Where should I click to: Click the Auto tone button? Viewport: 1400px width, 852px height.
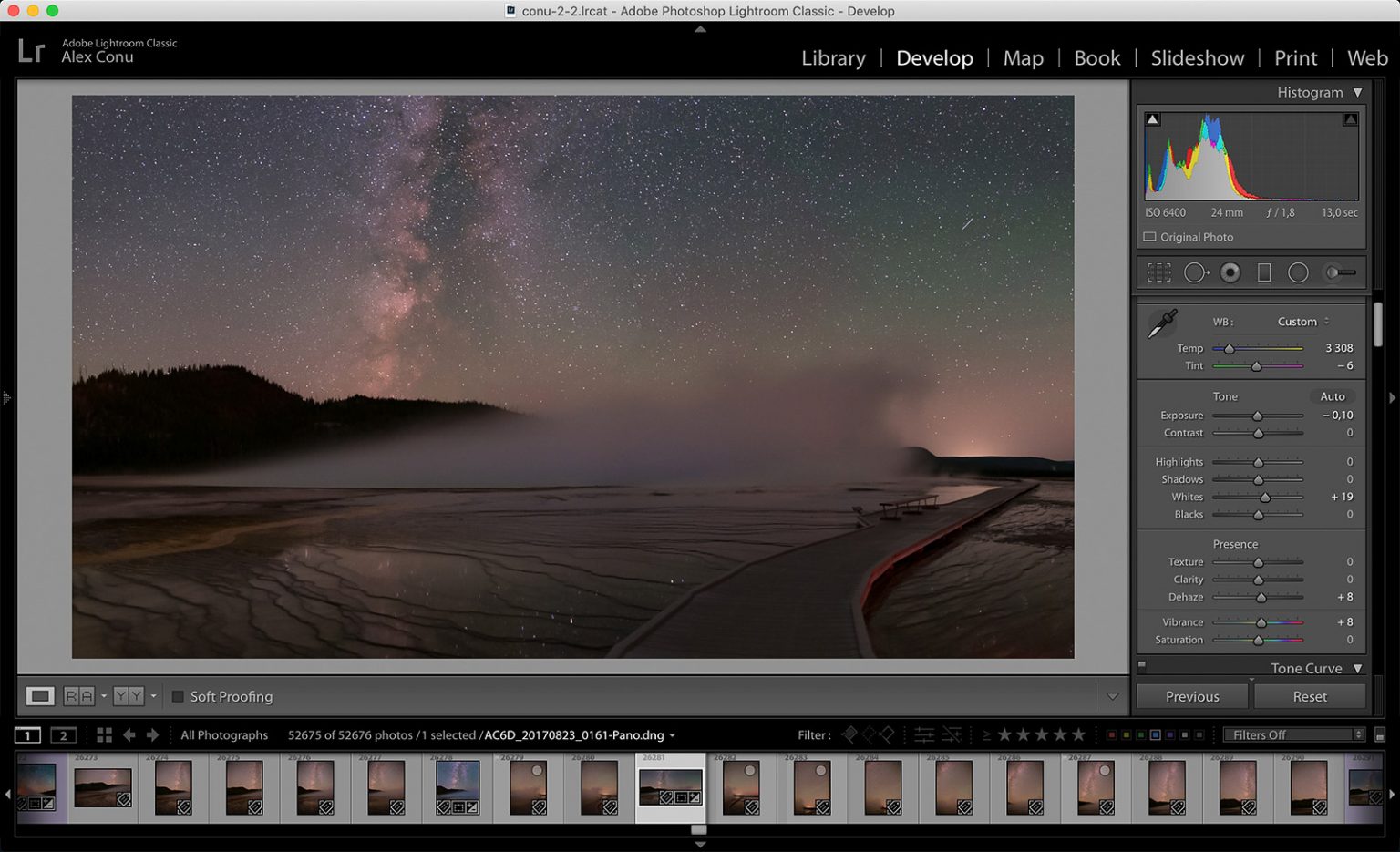coord(1332,396)
